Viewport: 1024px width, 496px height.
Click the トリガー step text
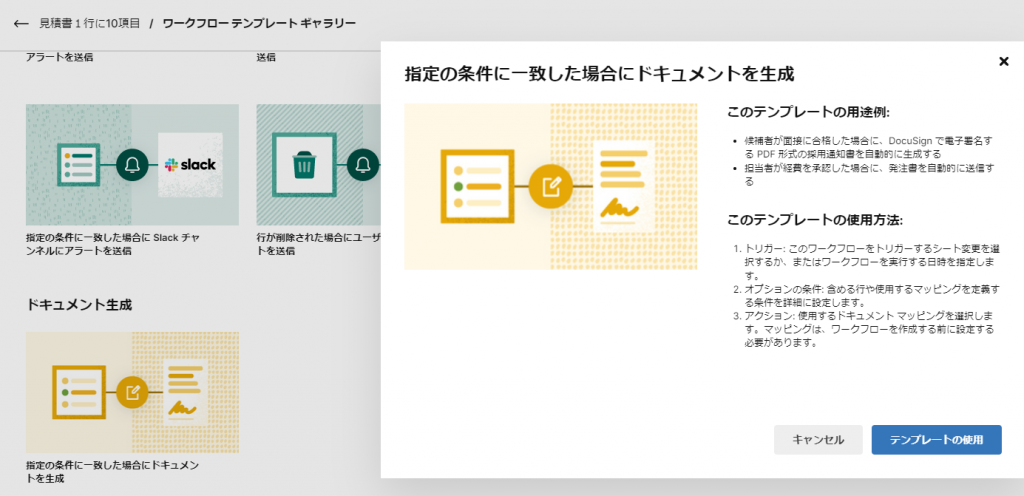pos(872,263)
